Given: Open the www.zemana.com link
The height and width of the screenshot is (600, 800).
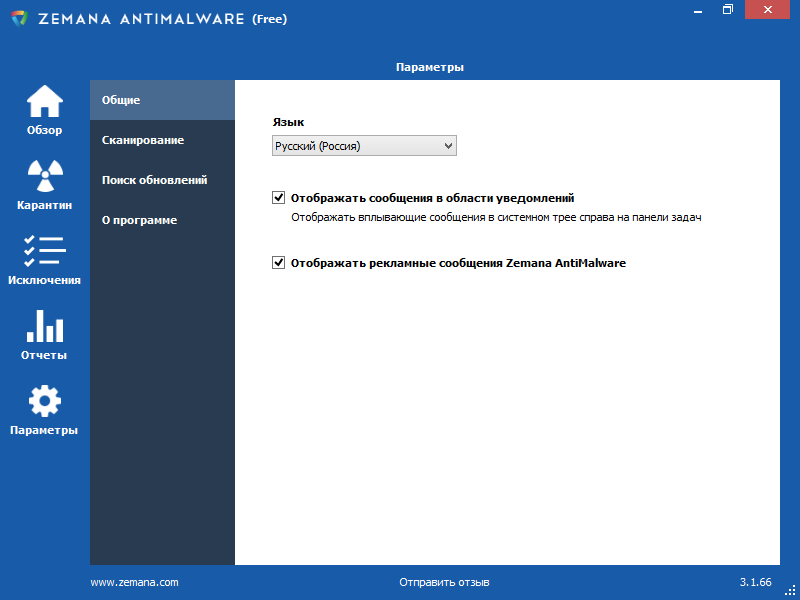Looking at the screenshot, I should click(135, 582).
